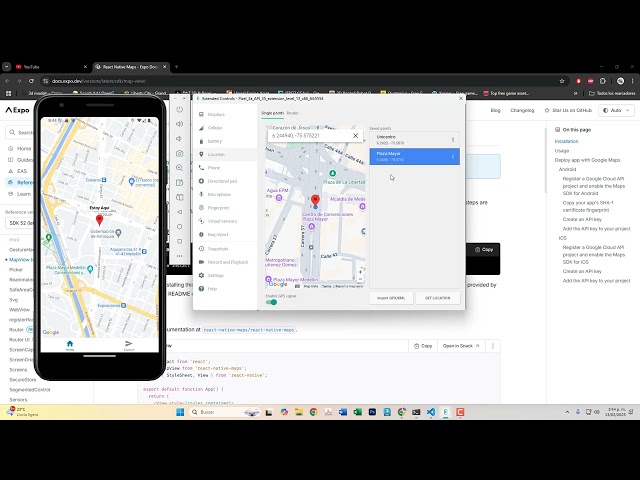The height and width of the screenshot is (480, 640).
Task: Zoom out on Extended Controls map
Action: (360, 279)
